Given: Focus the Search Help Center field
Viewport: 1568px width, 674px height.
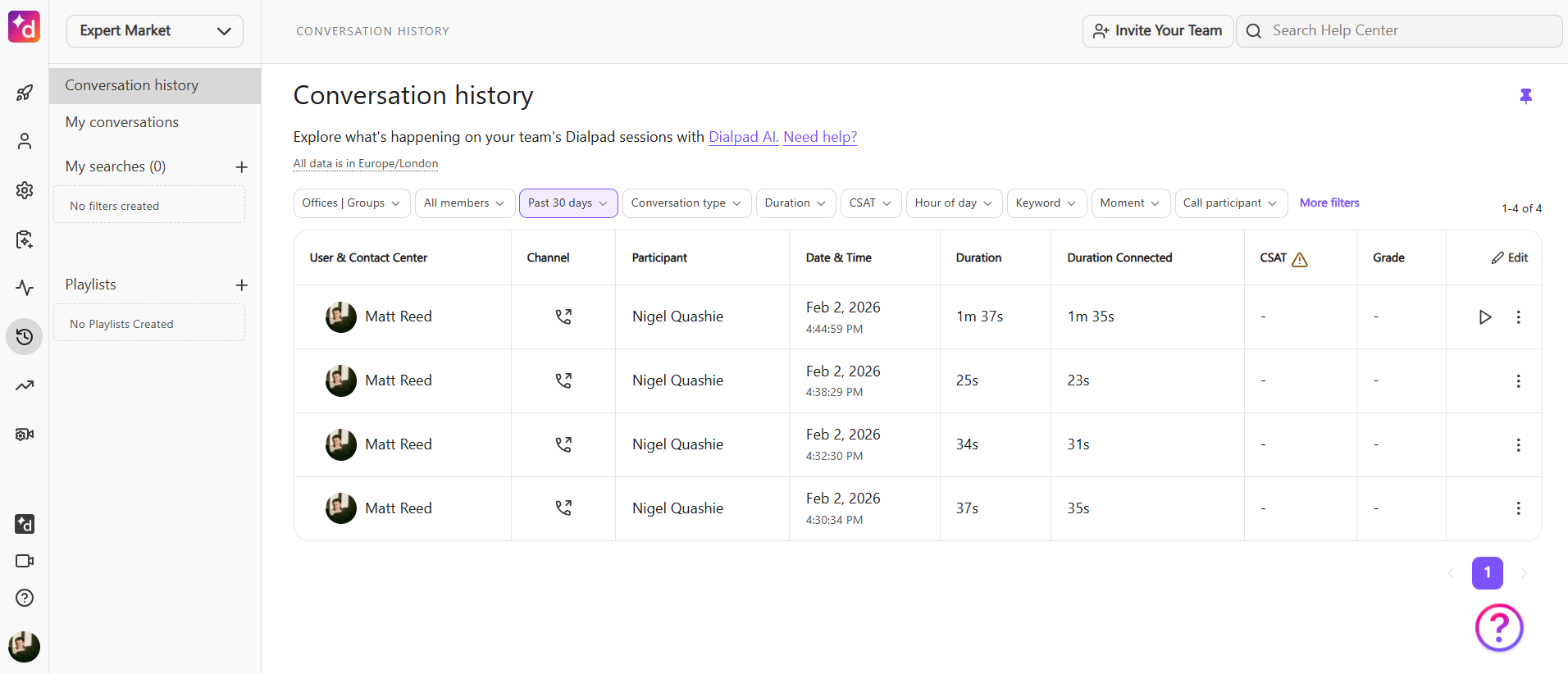Looking at the screenshot, I should point(1399,31).
